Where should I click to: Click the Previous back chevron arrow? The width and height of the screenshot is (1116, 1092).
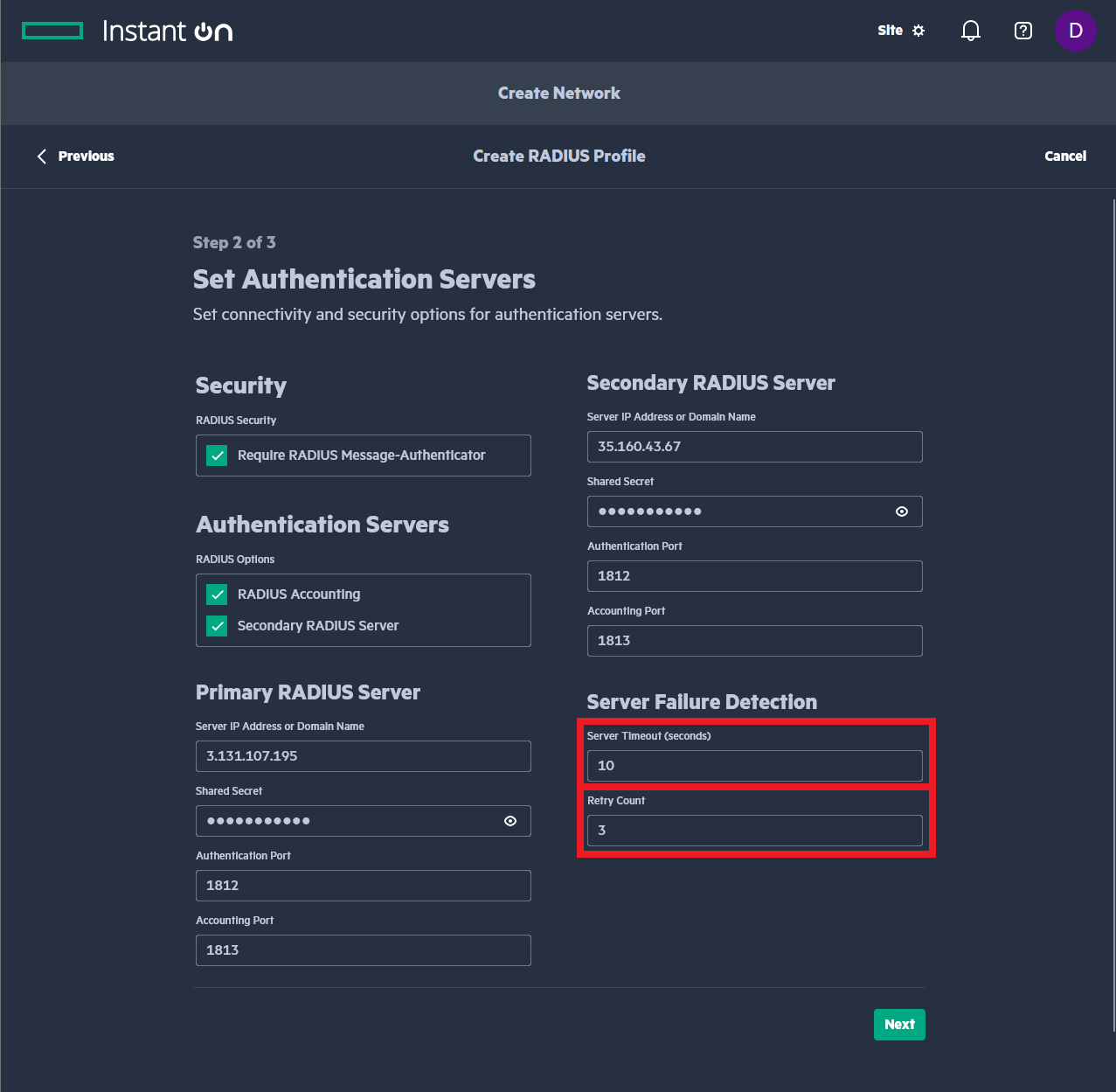(x=41, y=156)
